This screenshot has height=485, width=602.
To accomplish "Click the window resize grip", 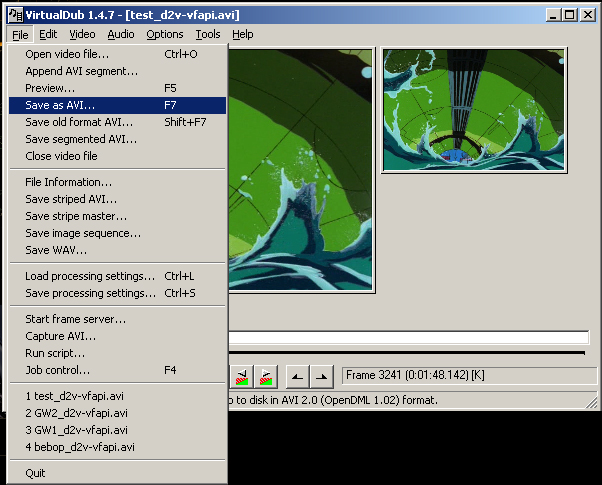I will [592, 402].
